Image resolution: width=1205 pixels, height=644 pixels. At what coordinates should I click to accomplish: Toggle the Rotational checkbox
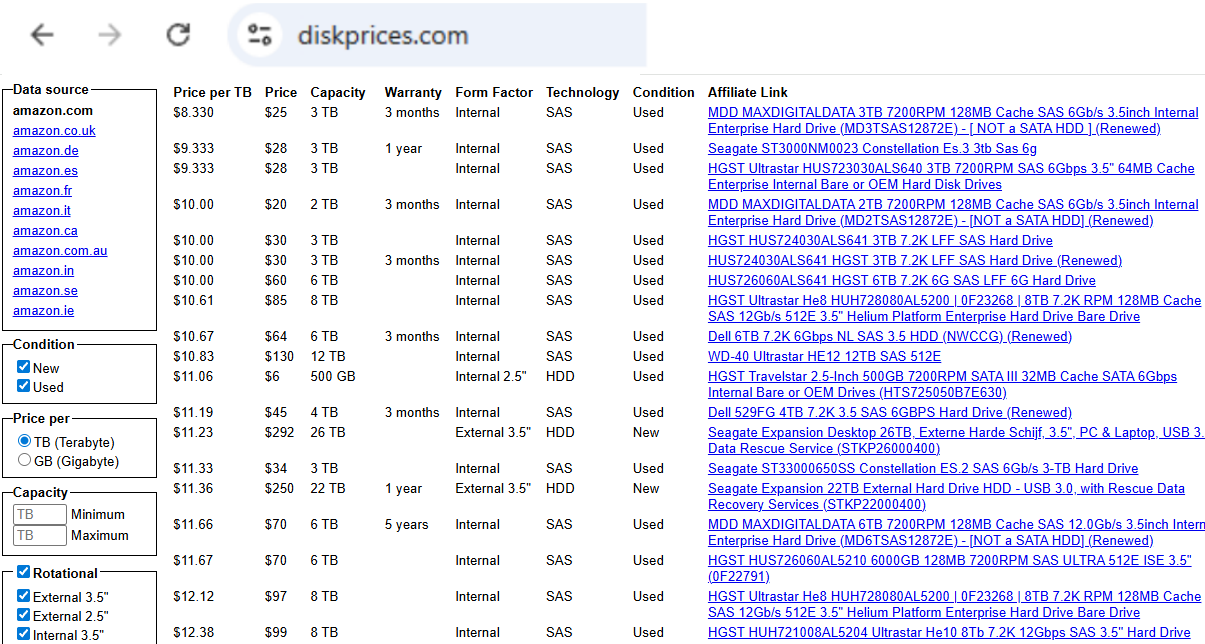[23, 573]
